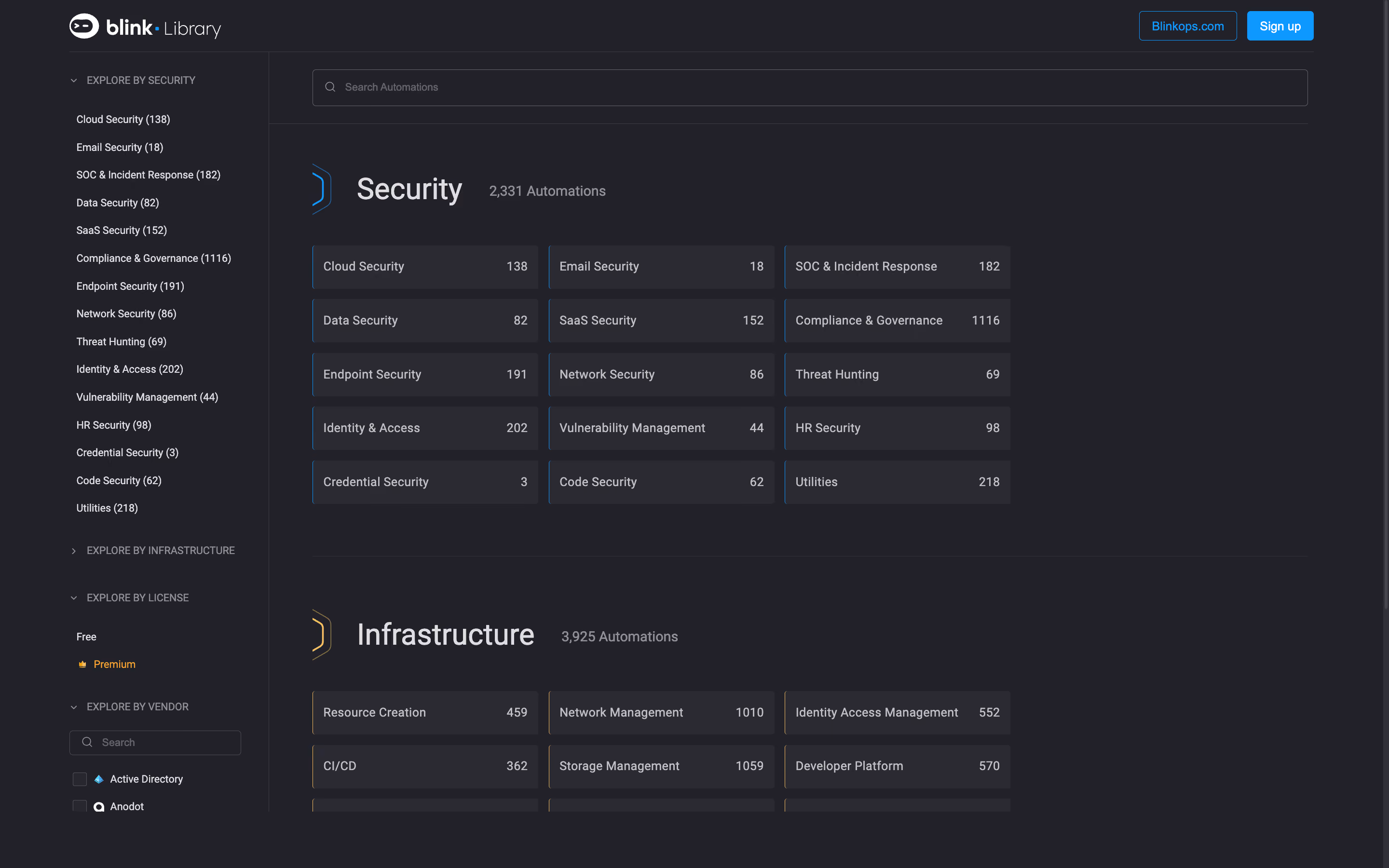Open the Utilities 218 card
The height and width of the screenshot is (868, 1389).
pos(897,482)
